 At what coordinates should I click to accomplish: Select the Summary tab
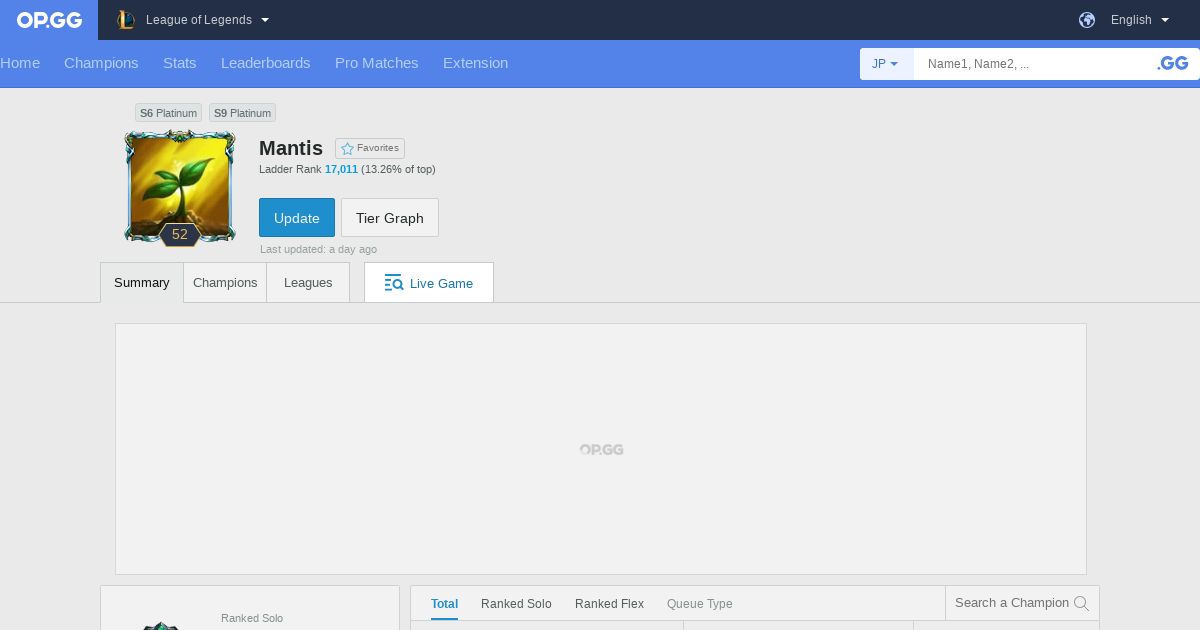(x=142, y=283)
